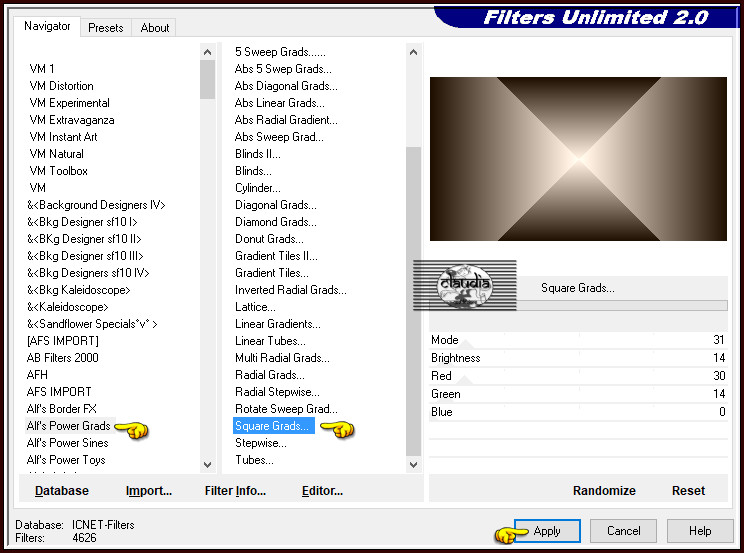Select Radial Stepwise... filter

point(277,392)
